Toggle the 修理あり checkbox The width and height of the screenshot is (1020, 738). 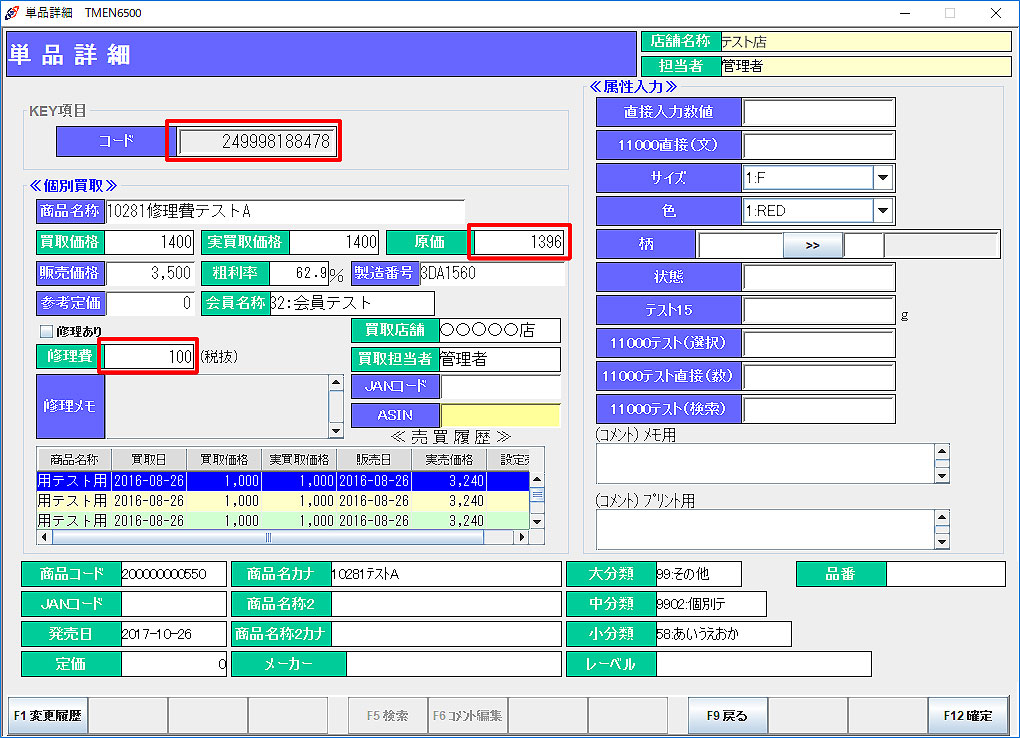pos(45,331)
